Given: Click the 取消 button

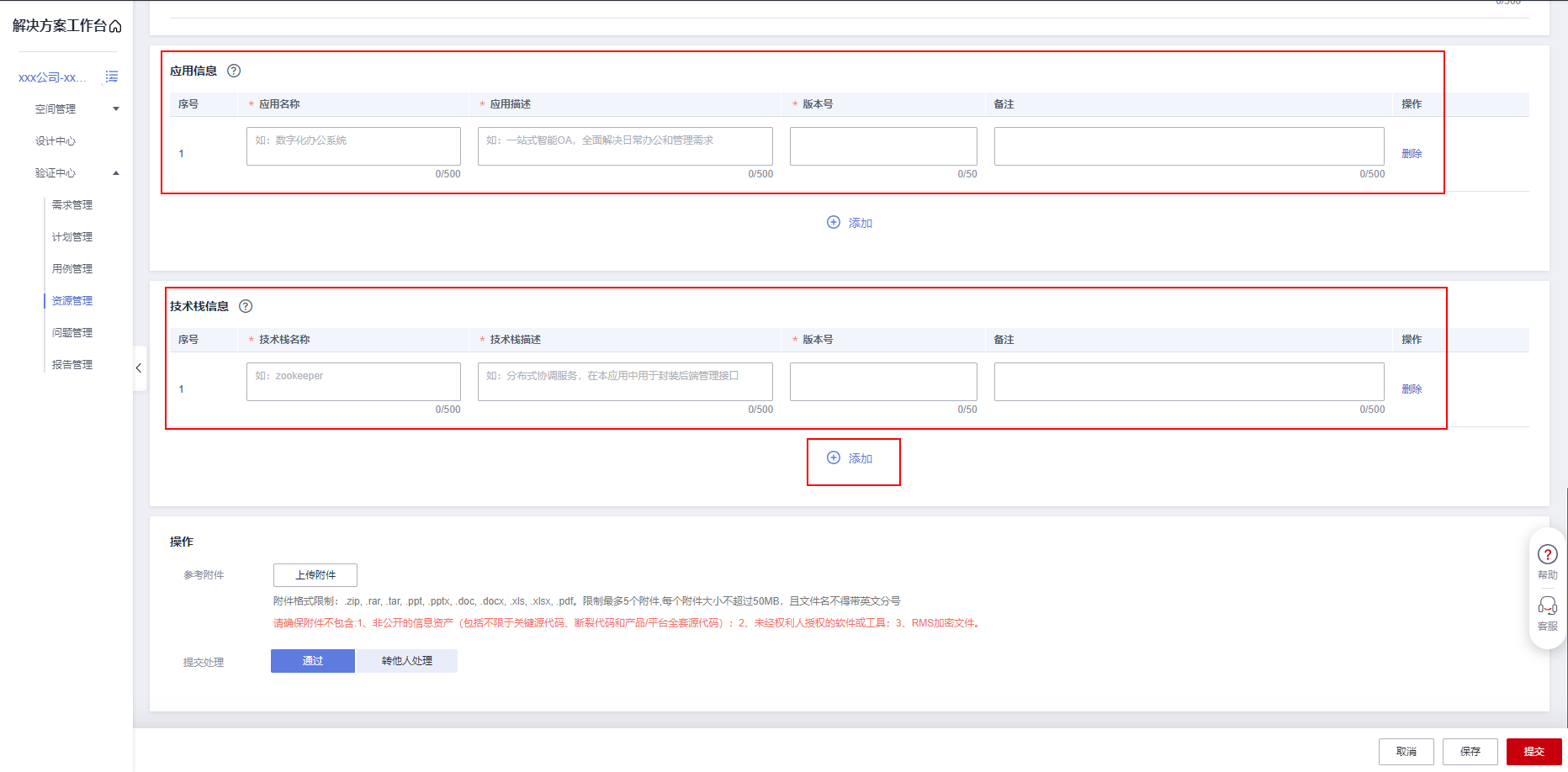Looking at the screenshot, I should (1406, 752).
